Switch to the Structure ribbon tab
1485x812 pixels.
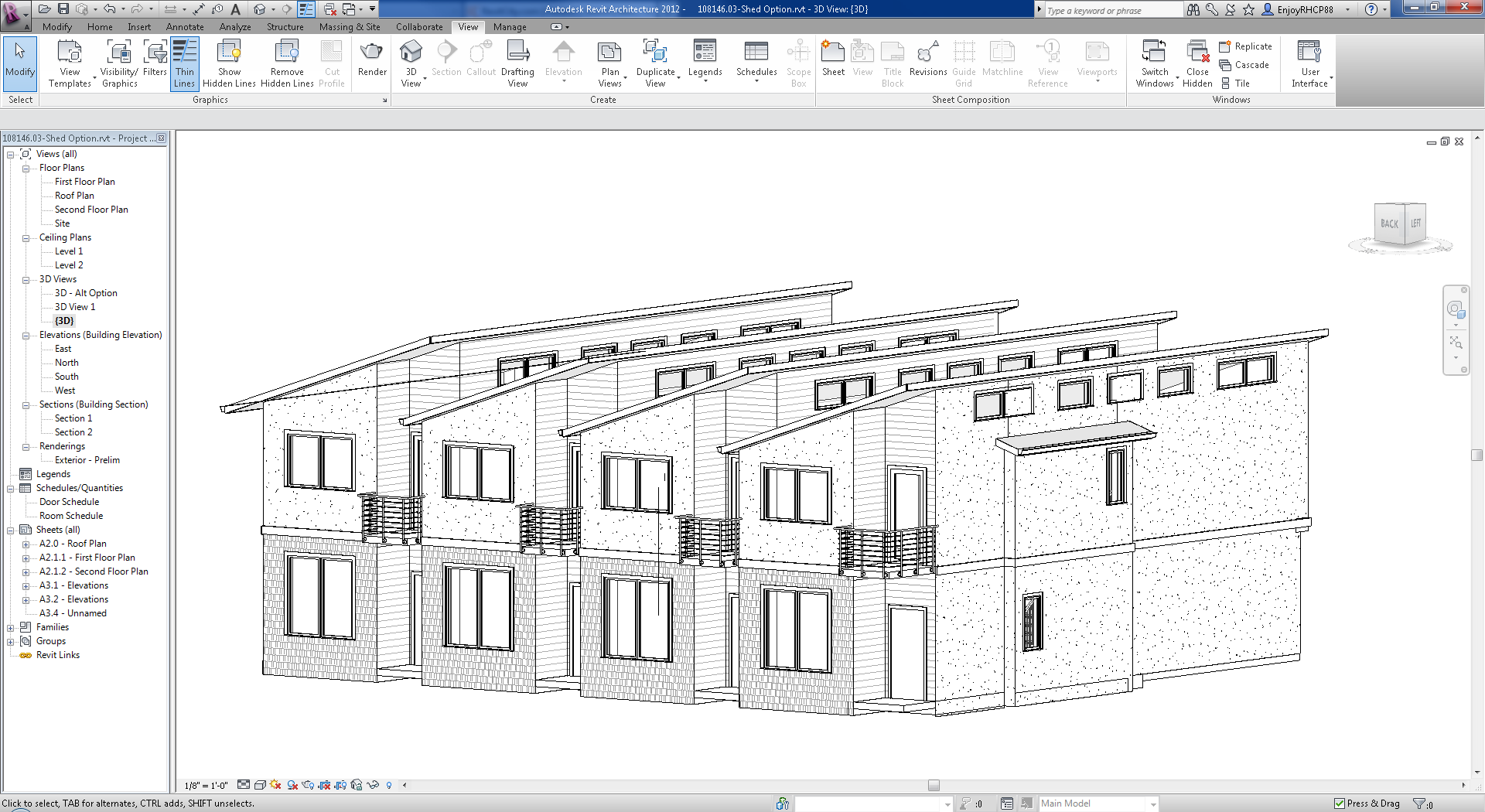(285, 26)
